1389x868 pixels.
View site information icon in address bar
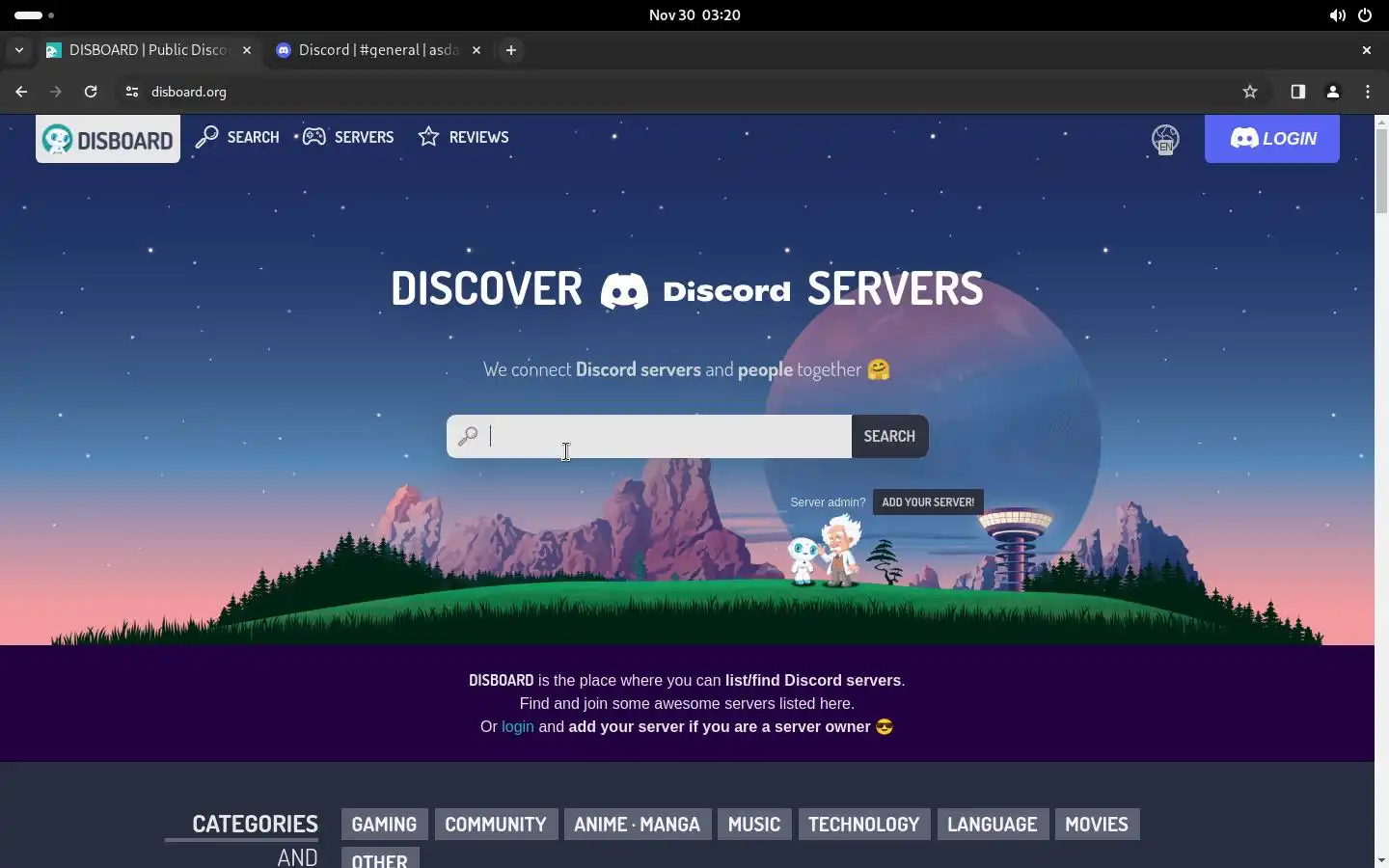click(x=132, y=92)
